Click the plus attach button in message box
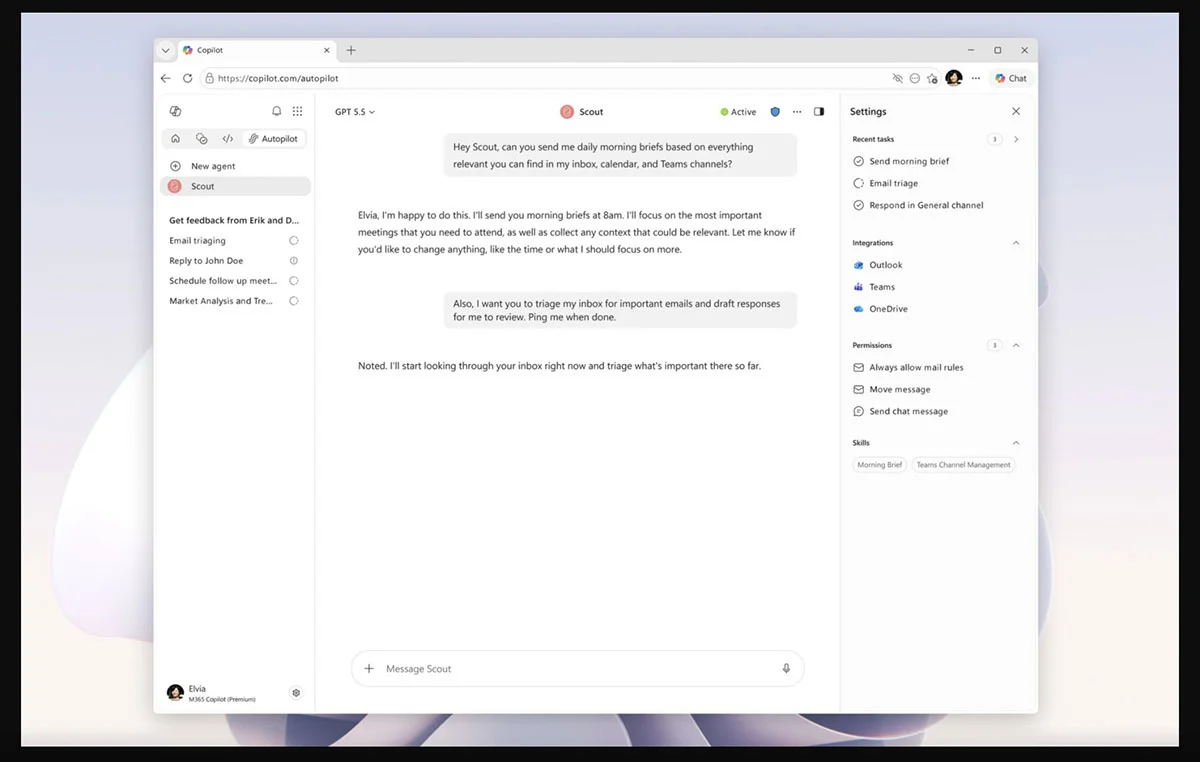Screen dimensions: 1200x762 point(369,668)
